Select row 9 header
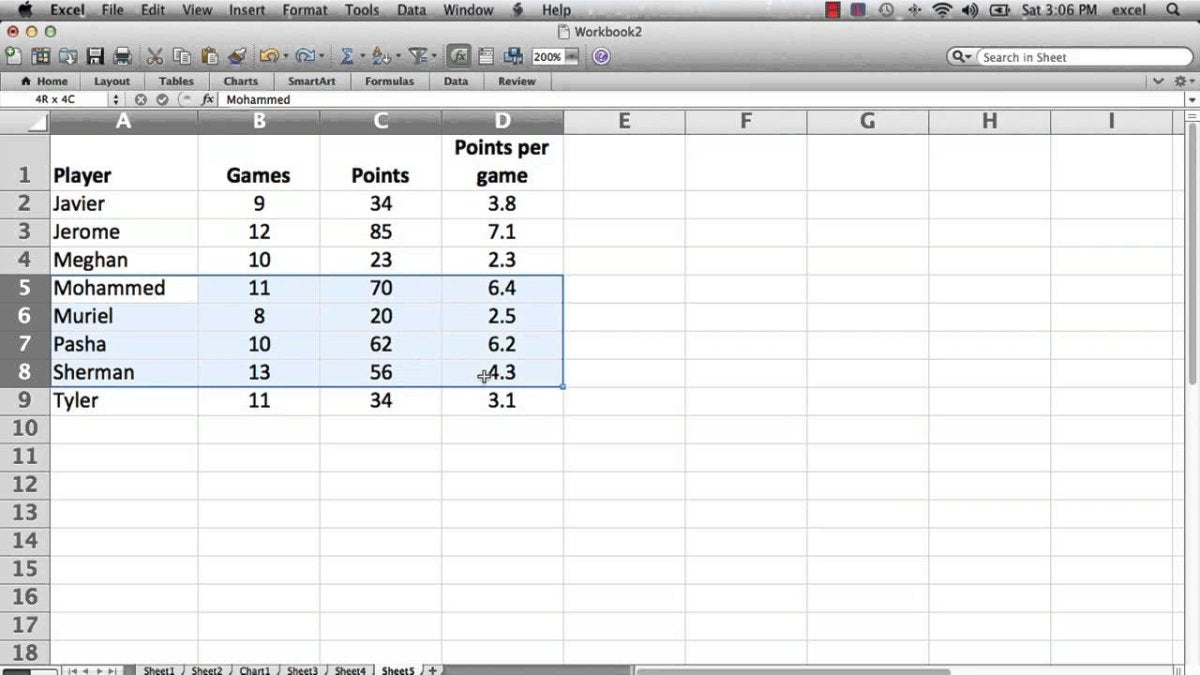 (x=25, y=400)
